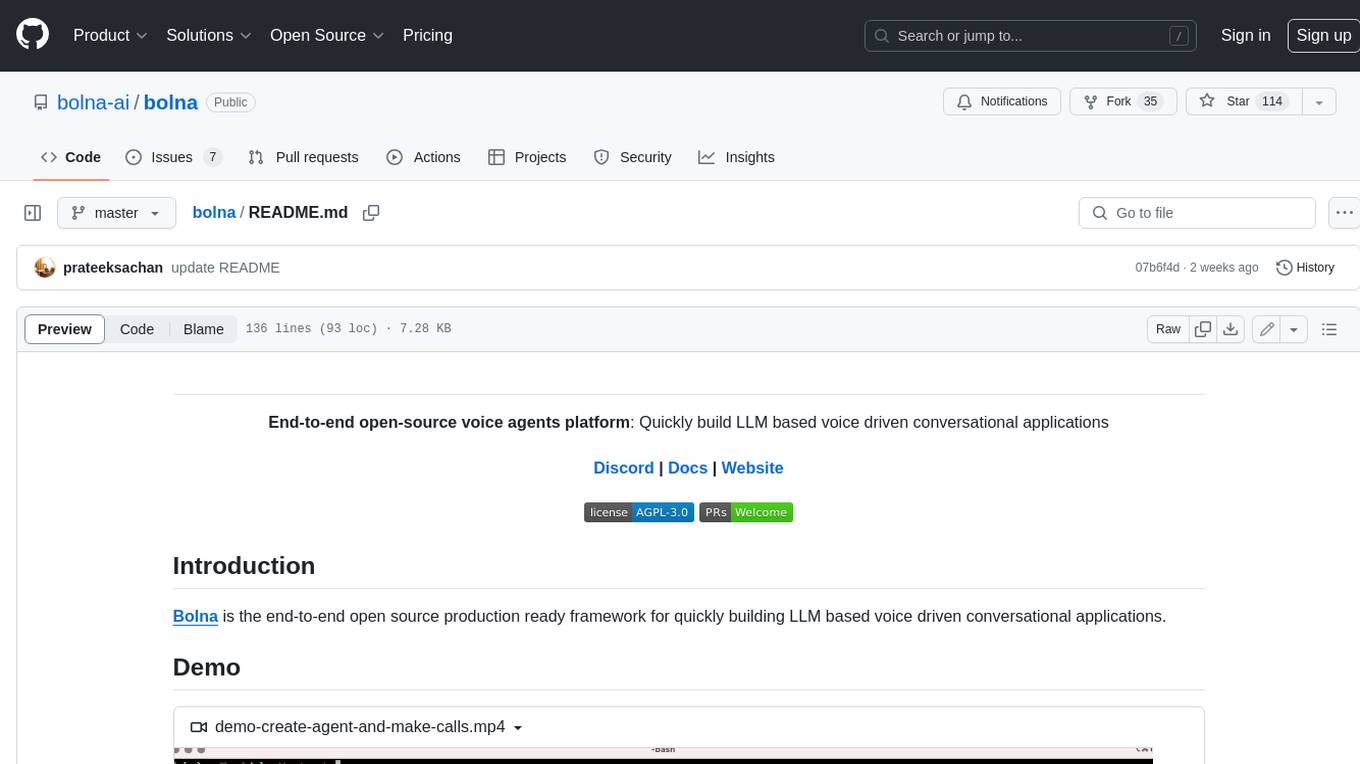1360x764 pixels.
Task: Click the PRs Welcome badge
Action: [x=746, y=512]
